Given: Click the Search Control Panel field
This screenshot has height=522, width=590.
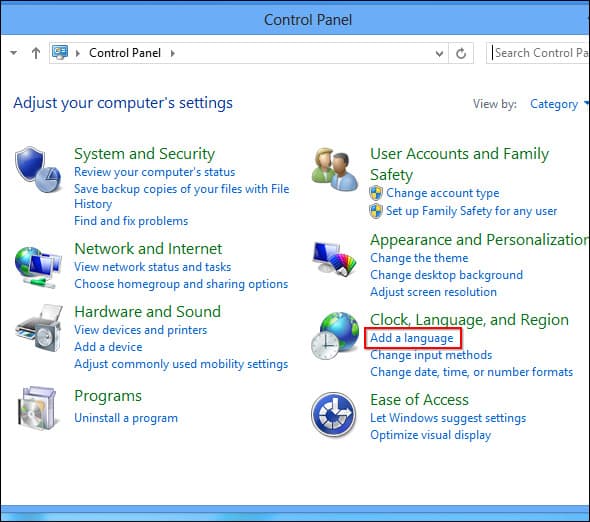Looking at the screenshot, I should 538,53.
